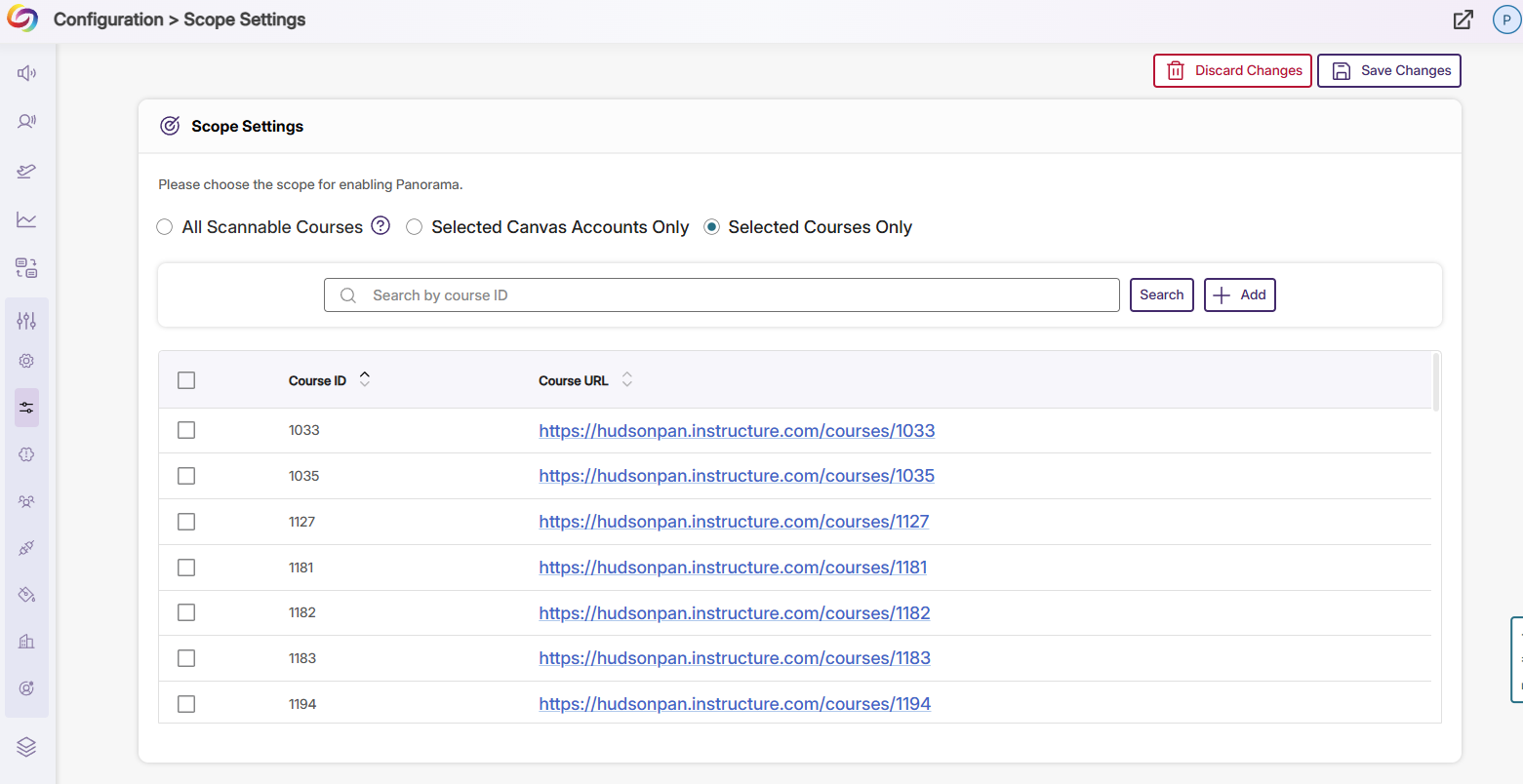This screenshot has height=784, width=1523.
Task: Open the plug integrations sidebar icon
Action: 26,548
